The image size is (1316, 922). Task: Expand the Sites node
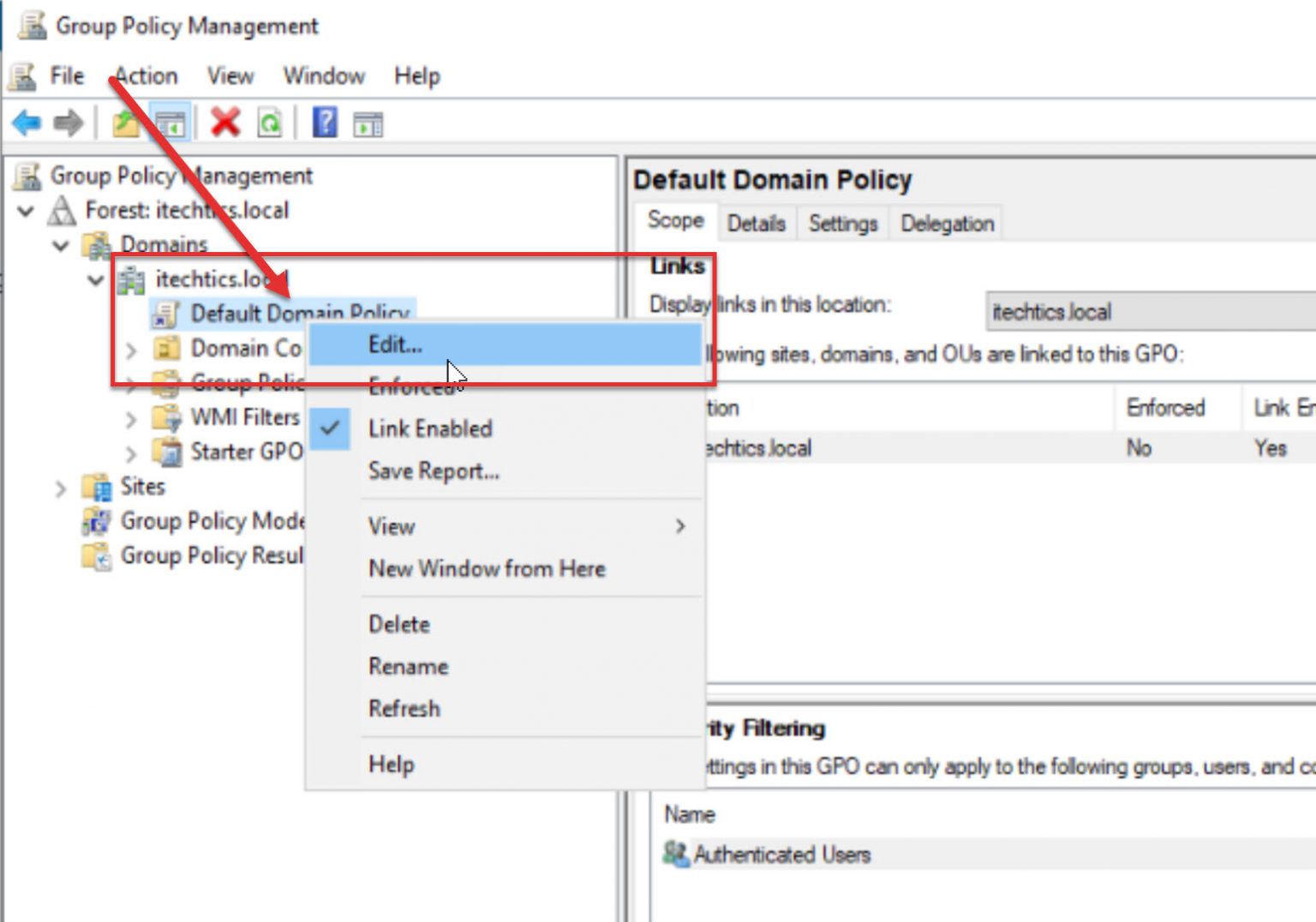[60, 487]
